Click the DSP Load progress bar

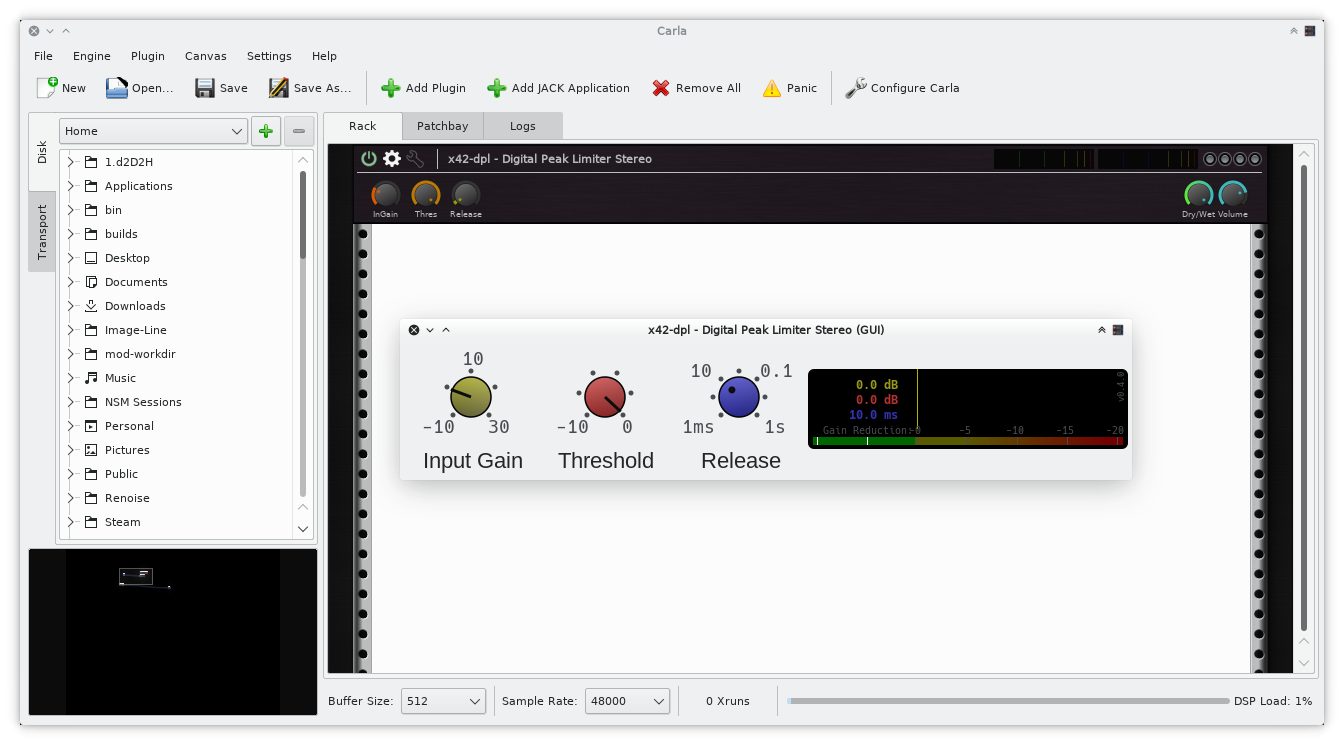coord(1008,701)
